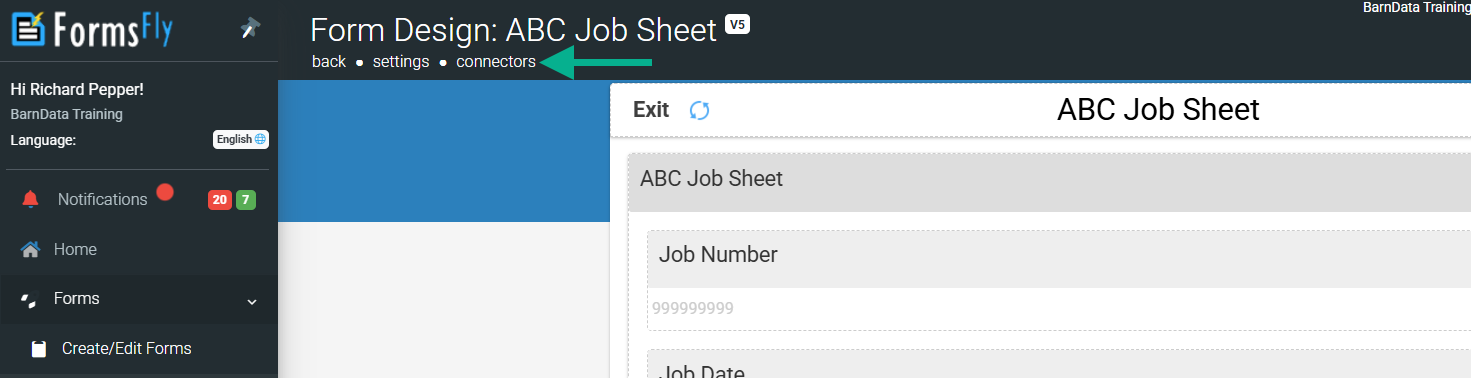Click the Exit button
The width and height of the screenshot is (1471, 378).
(651, 110)
